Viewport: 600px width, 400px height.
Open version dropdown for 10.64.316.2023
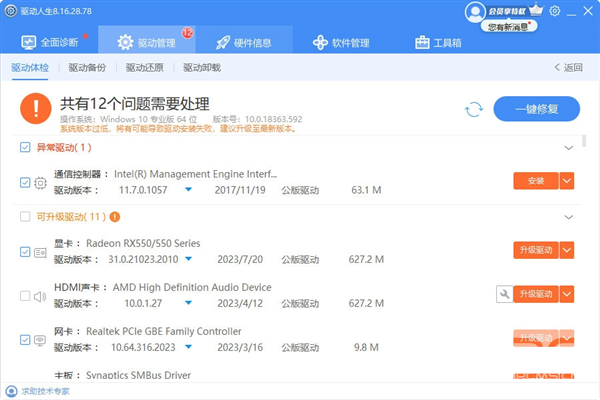pos(188,347)
